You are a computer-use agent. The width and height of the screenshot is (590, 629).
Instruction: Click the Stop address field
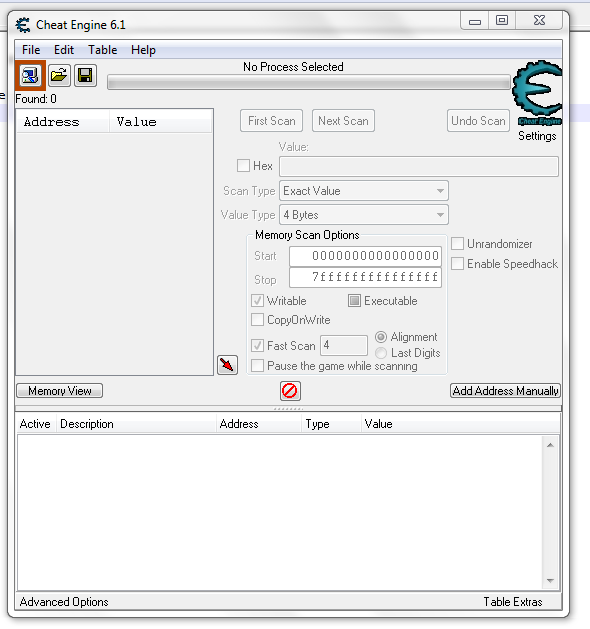365,277
